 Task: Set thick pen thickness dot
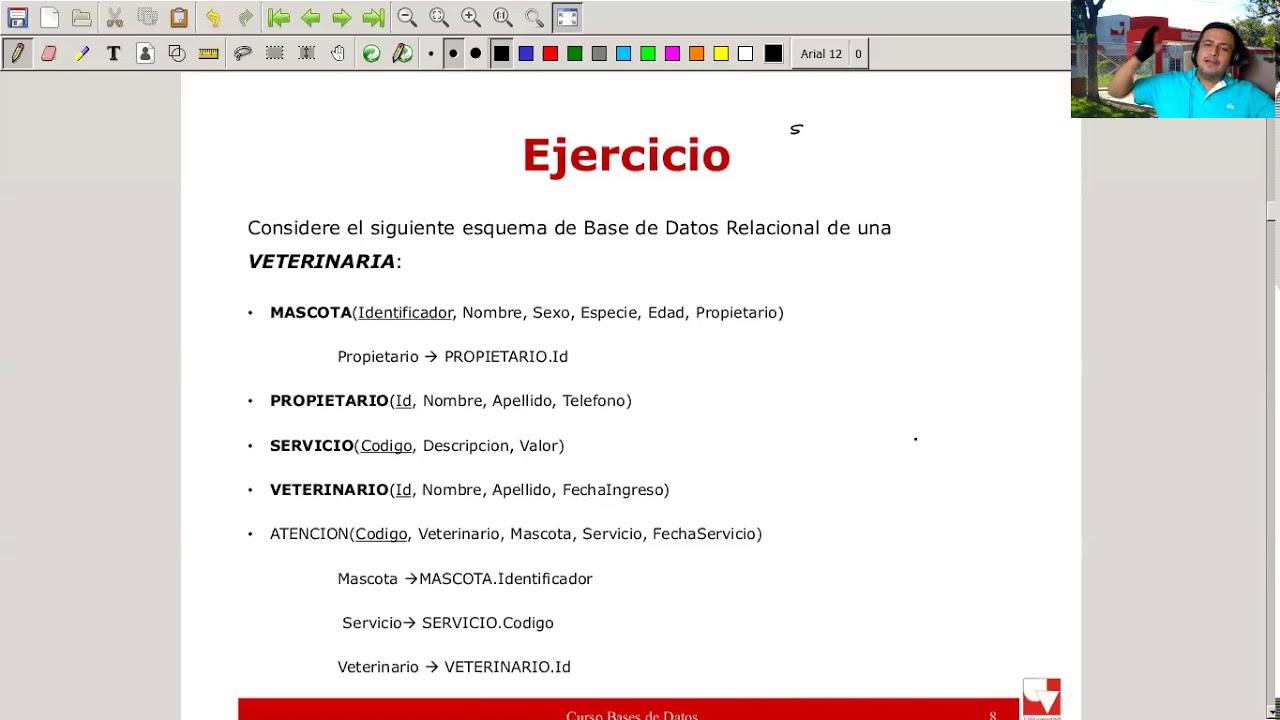(x=476, y=54)
